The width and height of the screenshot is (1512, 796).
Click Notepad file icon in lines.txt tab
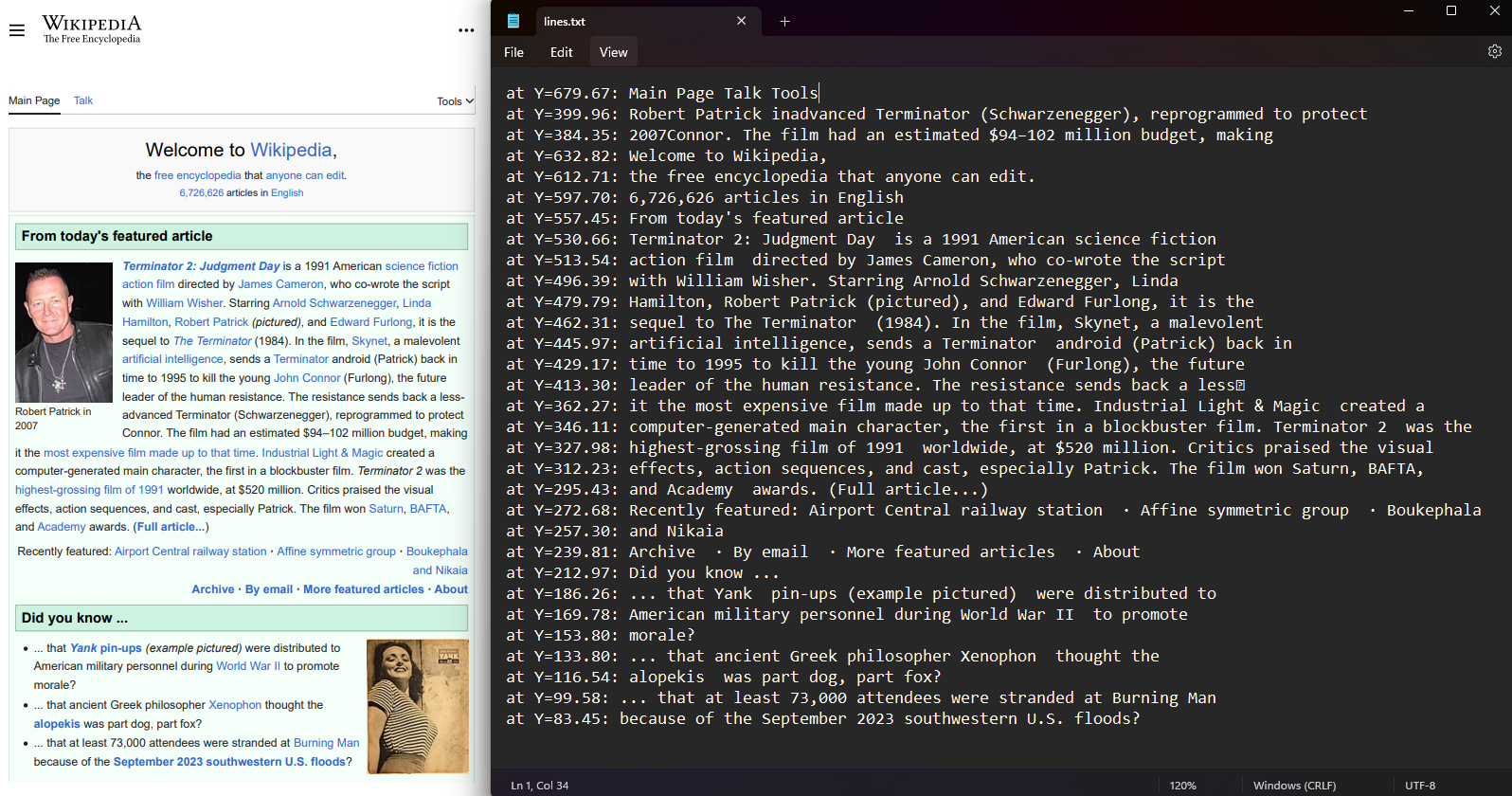click(513, 21)
